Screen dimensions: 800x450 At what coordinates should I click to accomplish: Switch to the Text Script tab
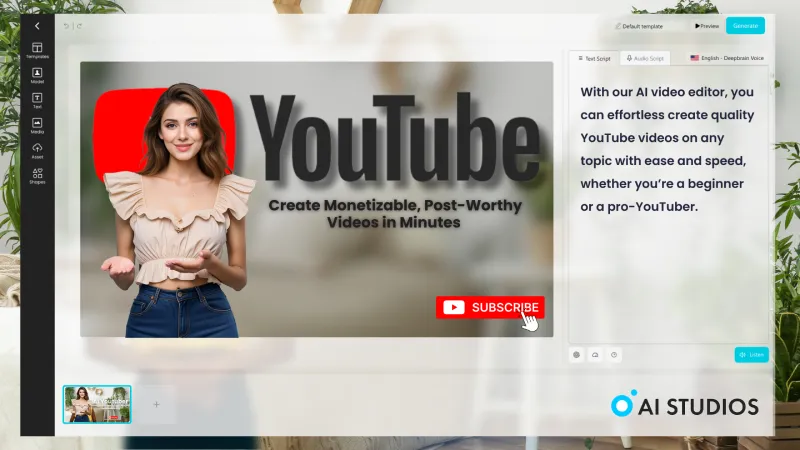point(594,58)
